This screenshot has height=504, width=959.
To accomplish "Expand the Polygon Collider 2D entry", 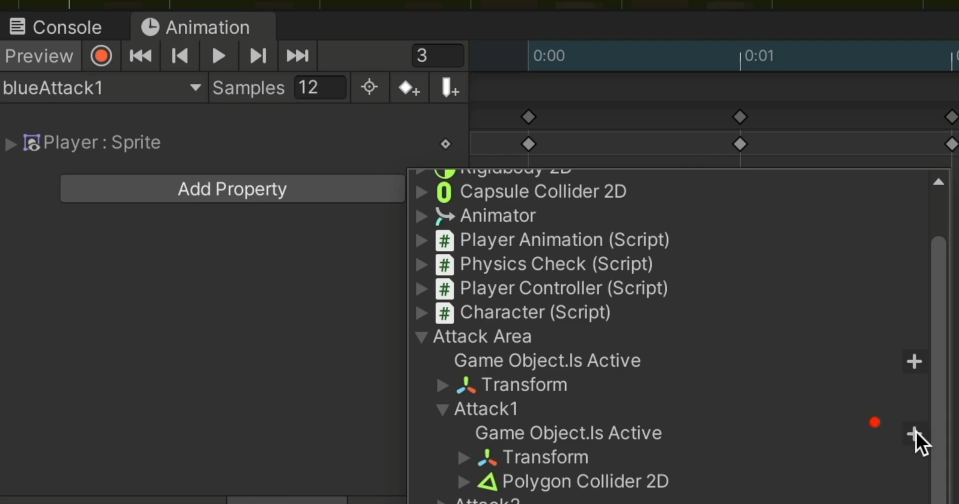I will 464,482.
